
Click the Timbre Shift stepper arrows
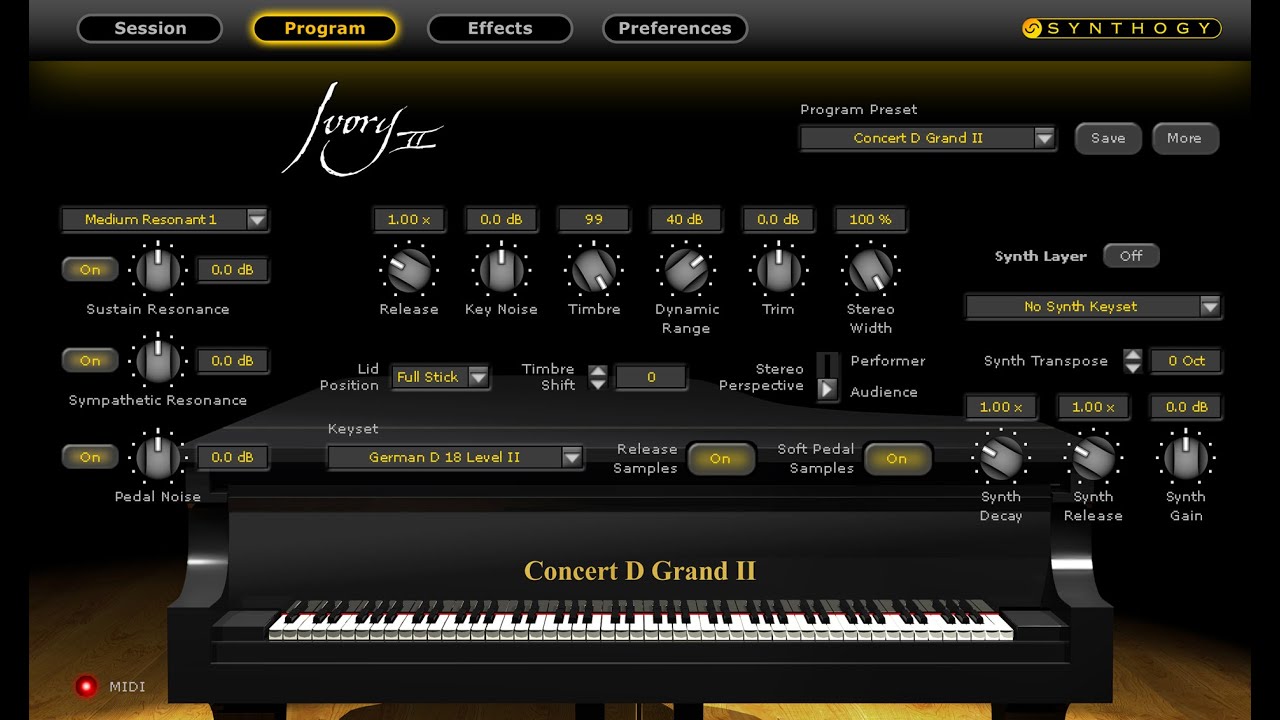[598, 377]
